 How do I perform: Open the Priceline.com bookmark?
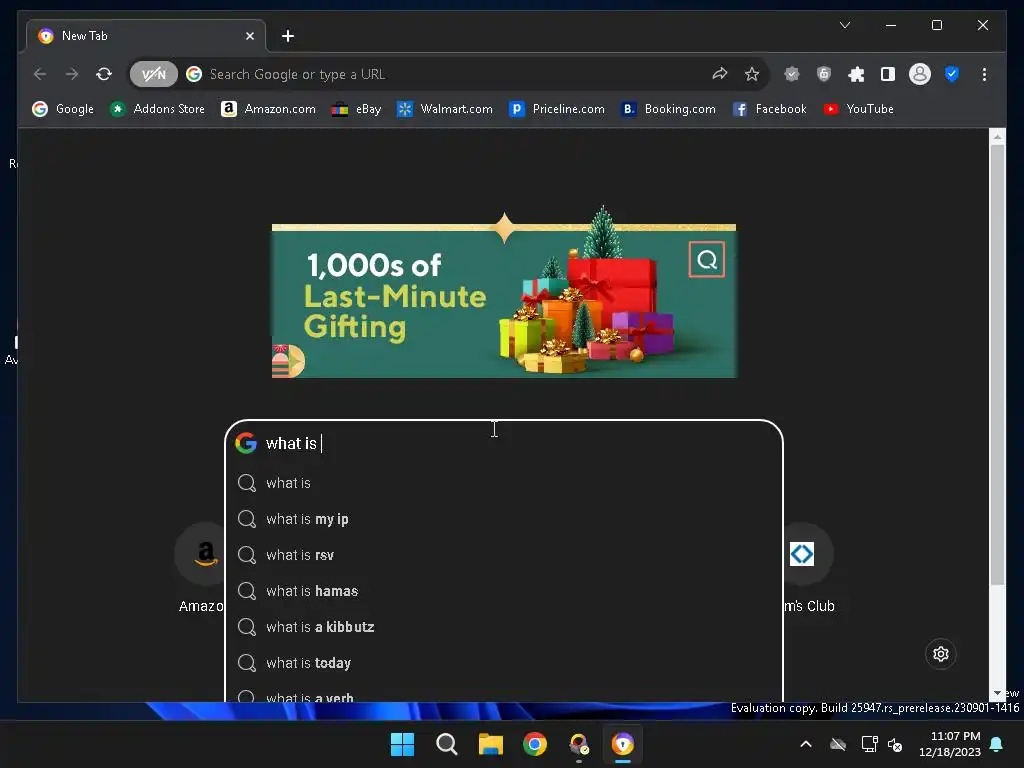[557, 109]
